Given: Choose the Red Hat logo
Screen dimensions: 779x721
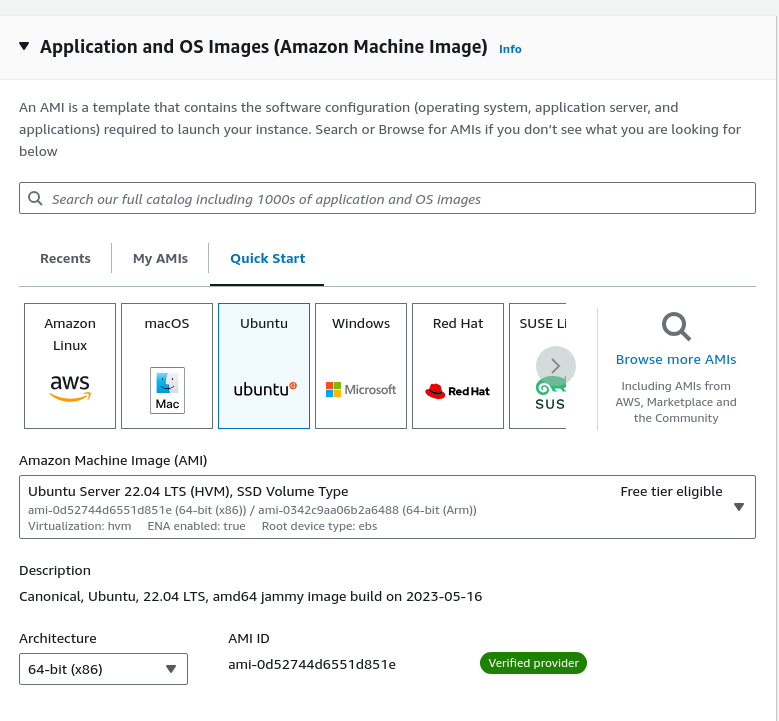Looking at the screenshot, I should 458,391.
